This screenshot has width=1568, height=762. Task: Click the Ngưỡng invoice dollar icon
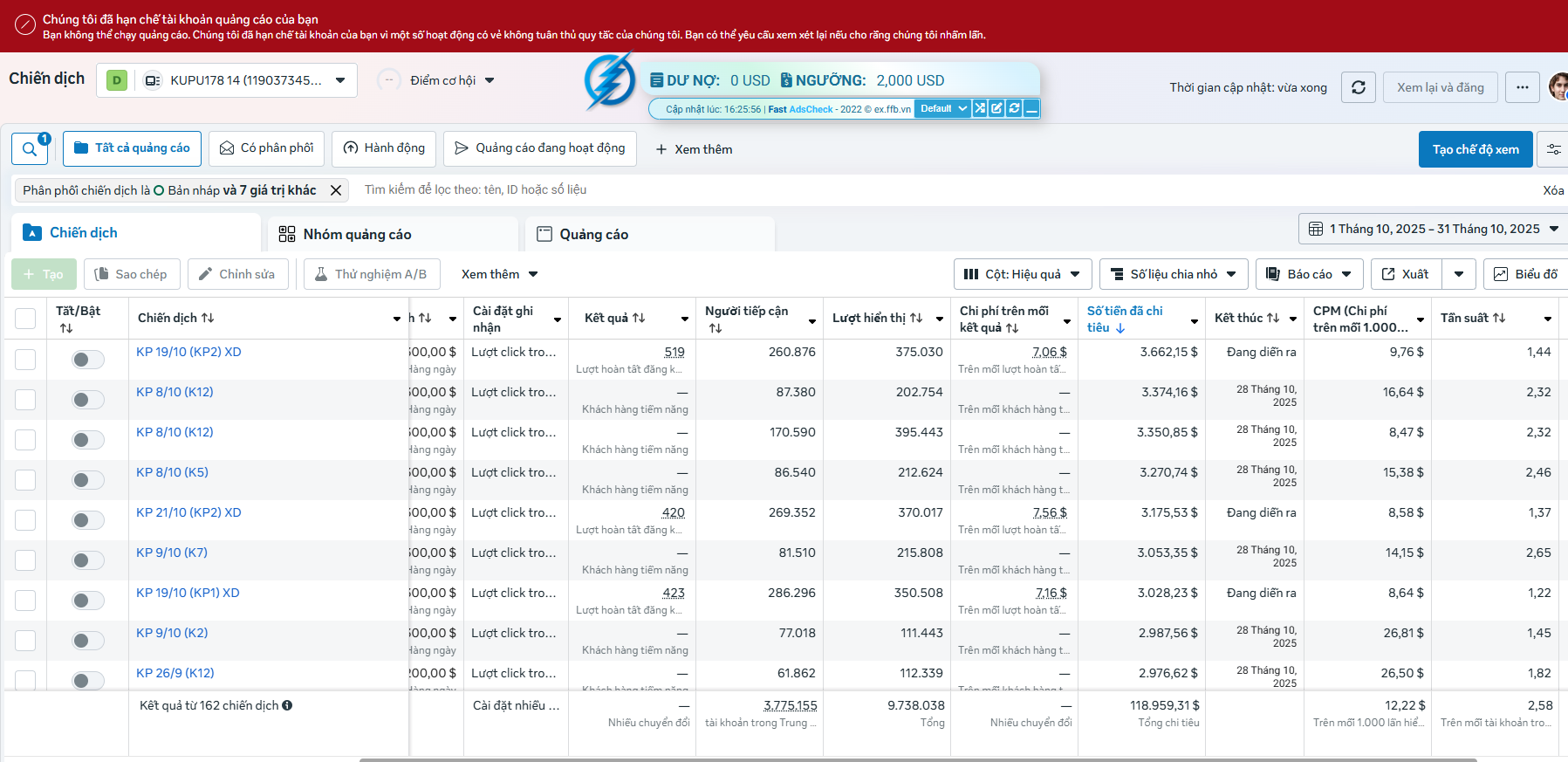pyautogui.click(x=786, y=80)
